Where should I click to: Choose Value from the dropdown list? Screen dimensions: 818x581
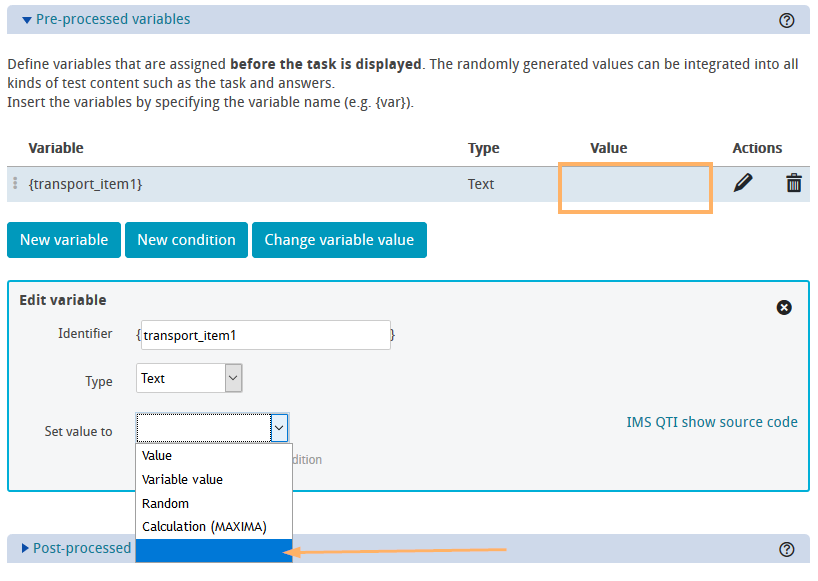(x=157, y=456)
